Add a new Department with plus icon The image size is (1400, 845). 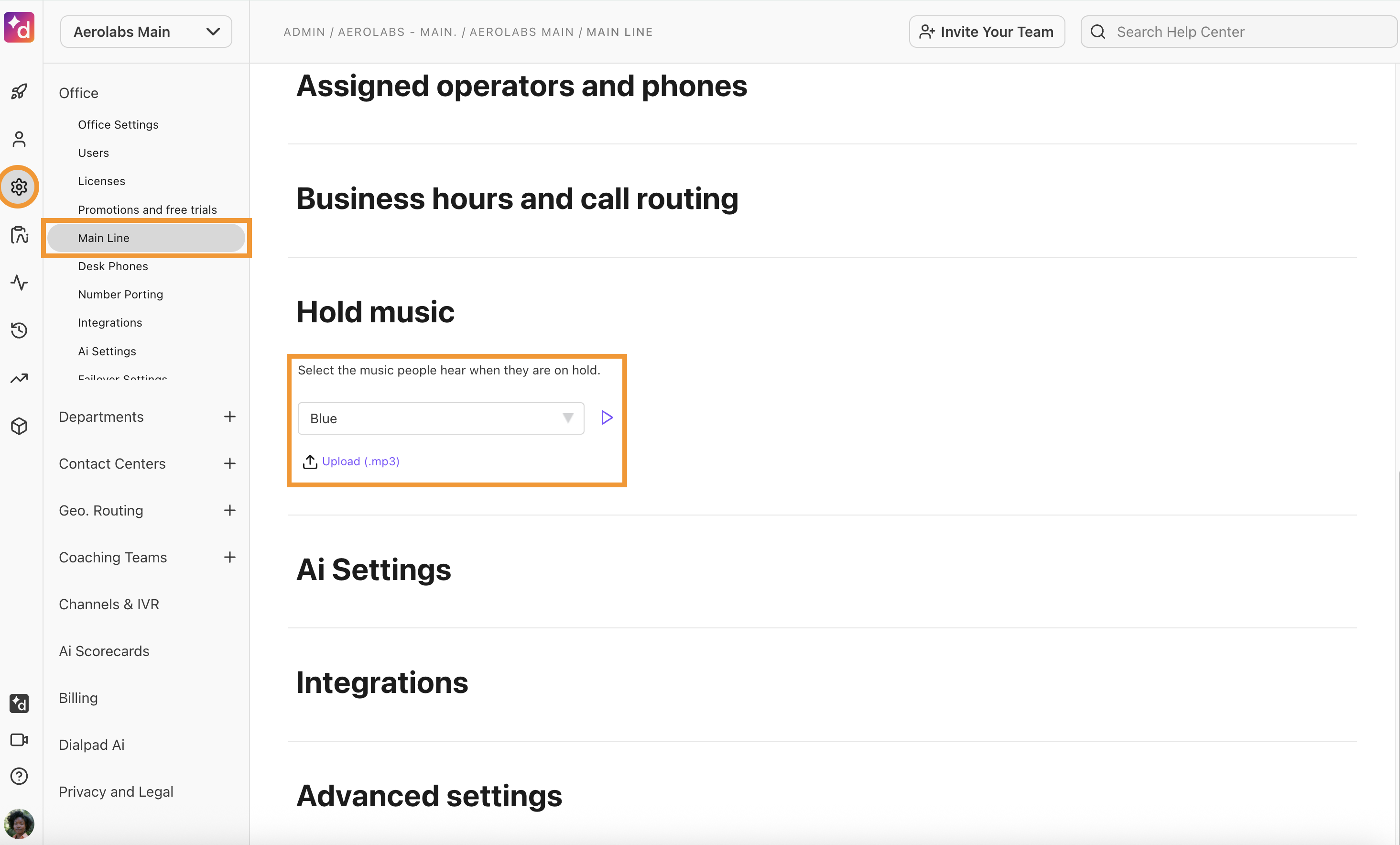tap(229, 417)
